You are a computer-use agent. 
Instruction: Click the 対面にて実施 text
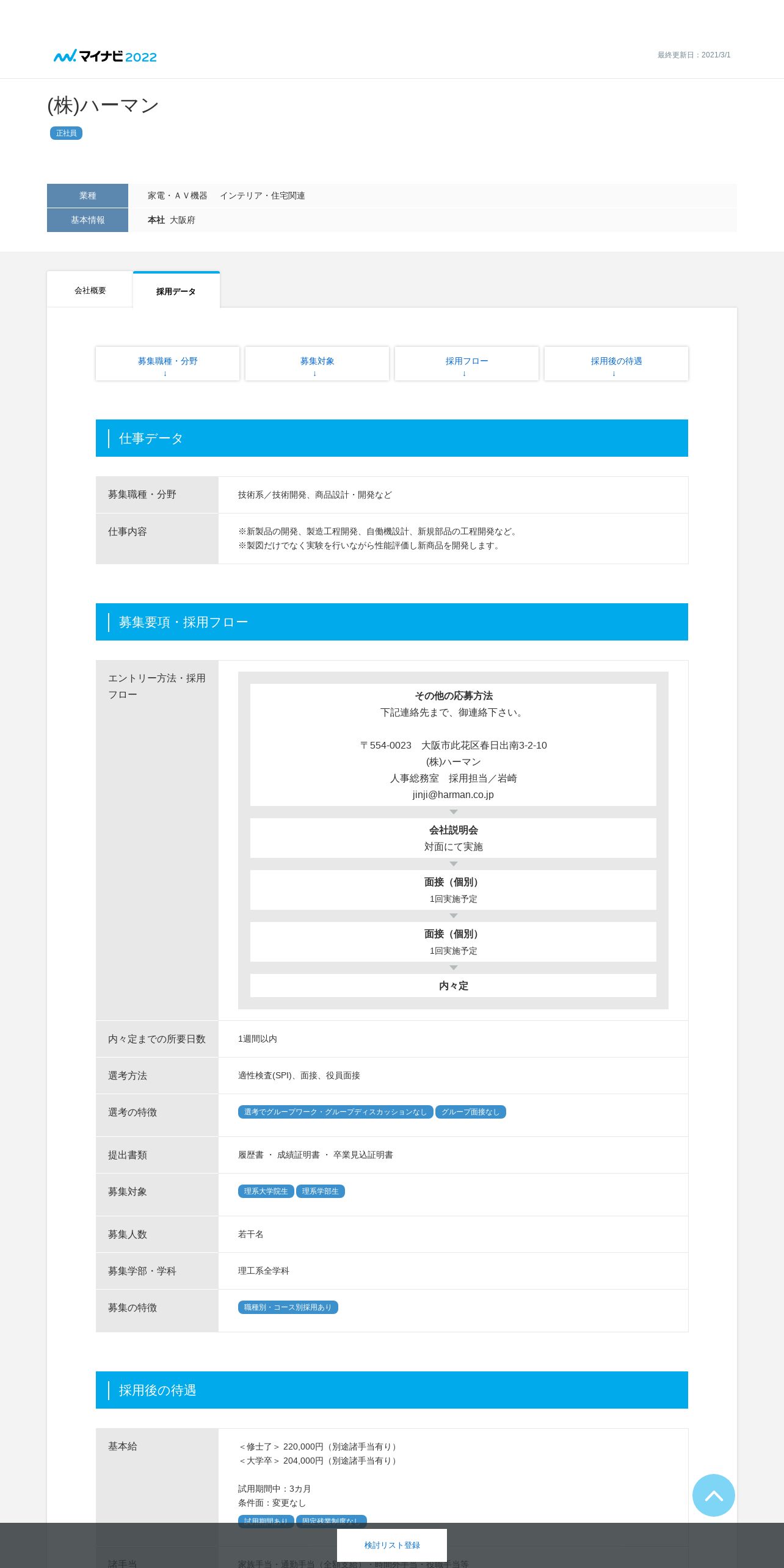[453, 846]
